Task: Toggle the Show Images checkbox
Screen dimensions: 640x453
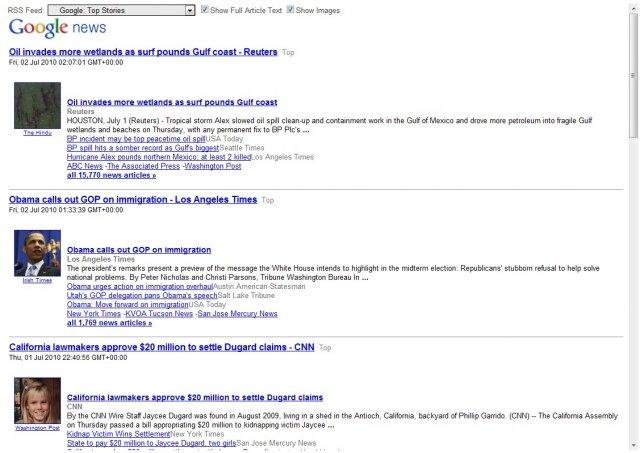Action: [x=290, y=9]
